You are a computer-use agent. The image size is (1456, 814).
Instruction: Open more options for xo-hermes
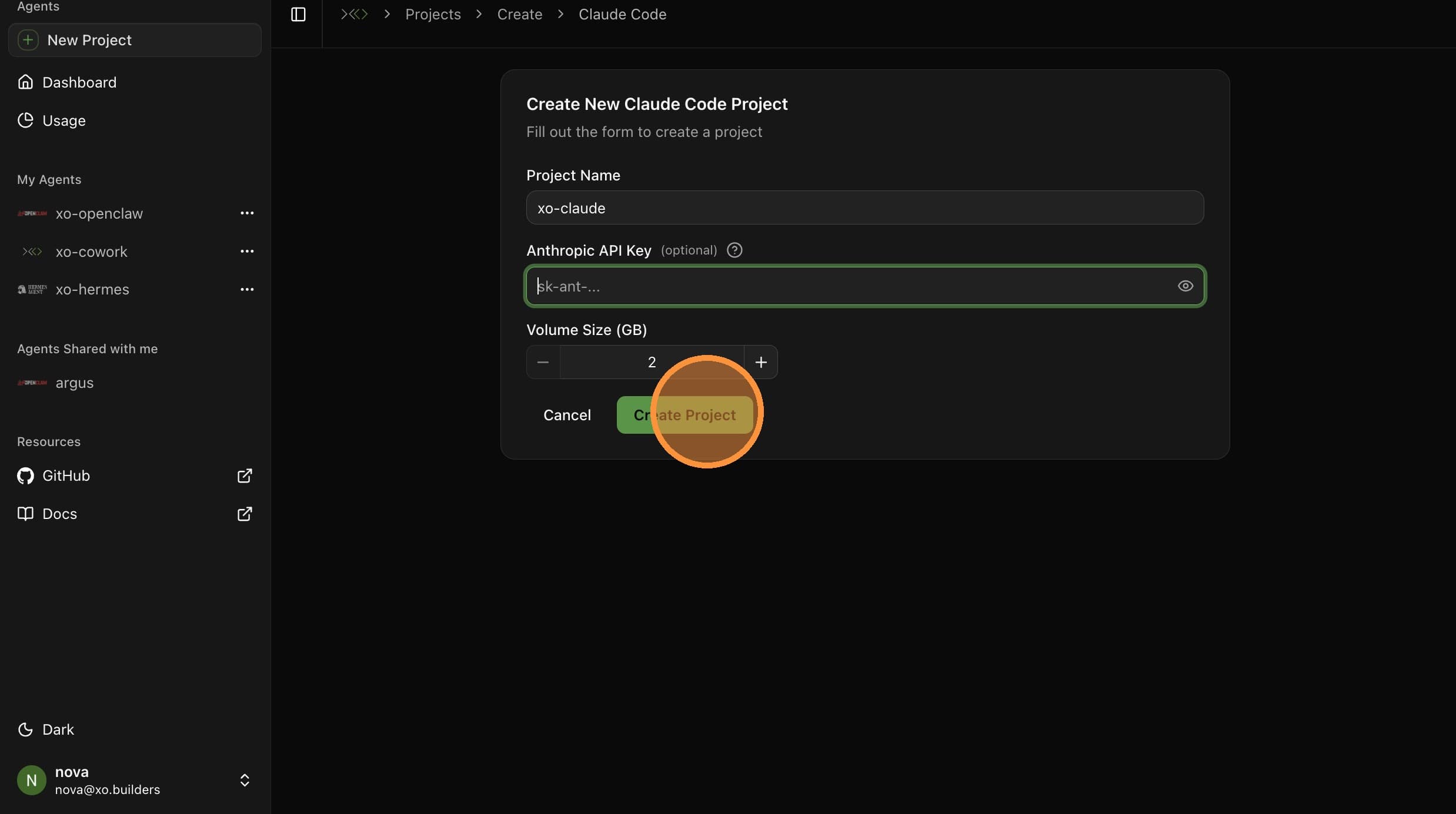click(247, 289)
